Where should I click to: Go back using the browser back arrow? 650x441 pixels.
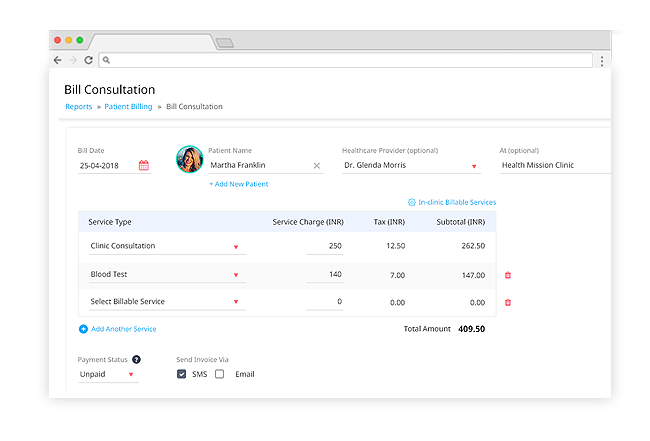(x=58, y=60)
